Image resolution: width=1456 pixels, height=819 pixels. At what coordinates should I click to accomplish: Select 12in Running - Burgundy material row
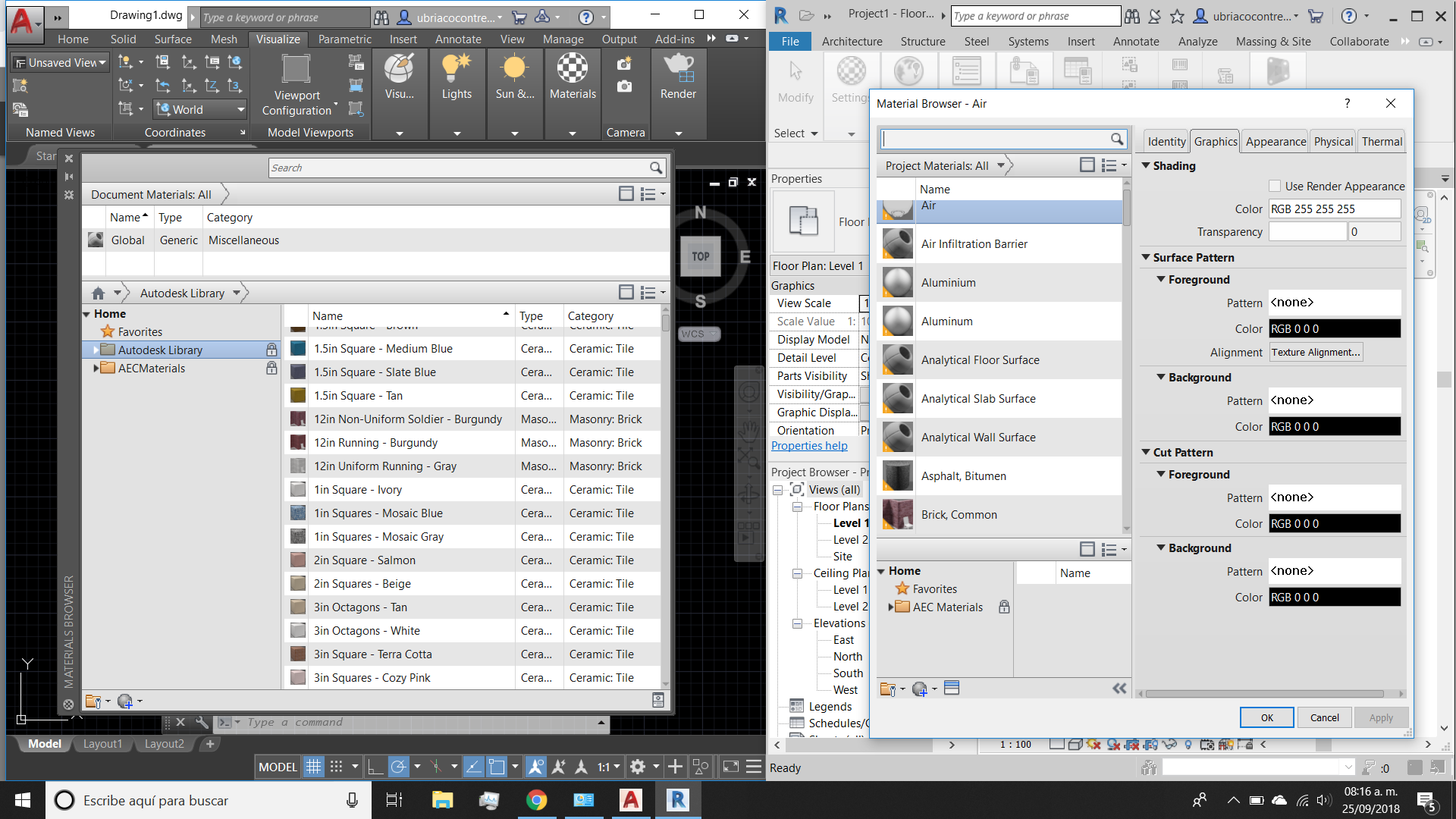pyautogui.click(x=473, y=442)
